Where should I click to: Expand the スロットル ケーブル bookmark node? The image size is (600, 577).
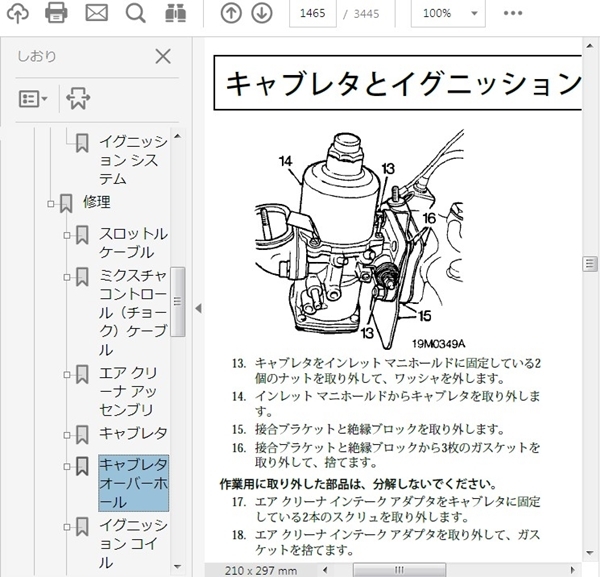67,235
